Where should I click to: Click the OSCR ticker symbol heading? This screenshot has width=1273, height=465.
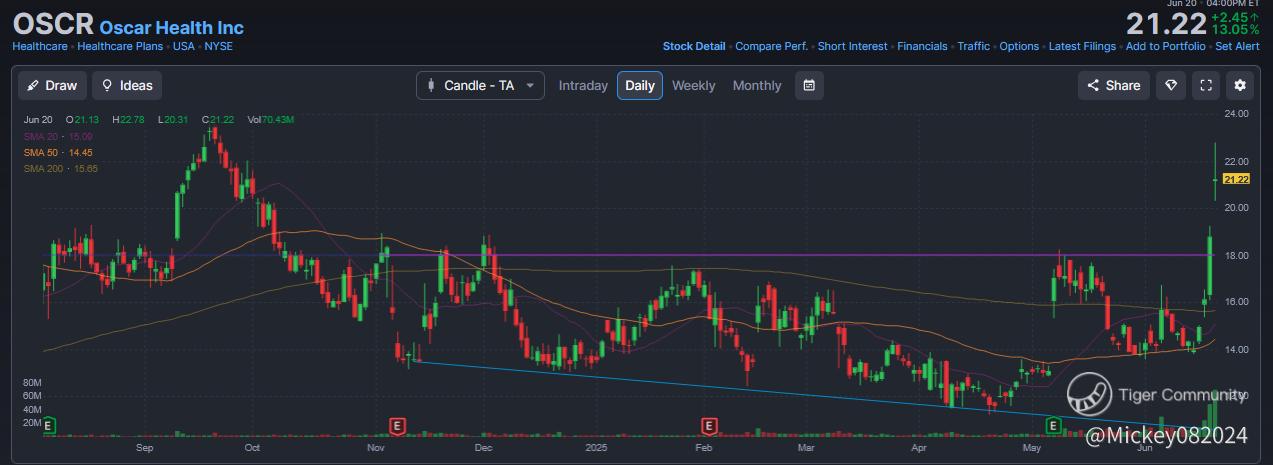[x=53, y=25]
